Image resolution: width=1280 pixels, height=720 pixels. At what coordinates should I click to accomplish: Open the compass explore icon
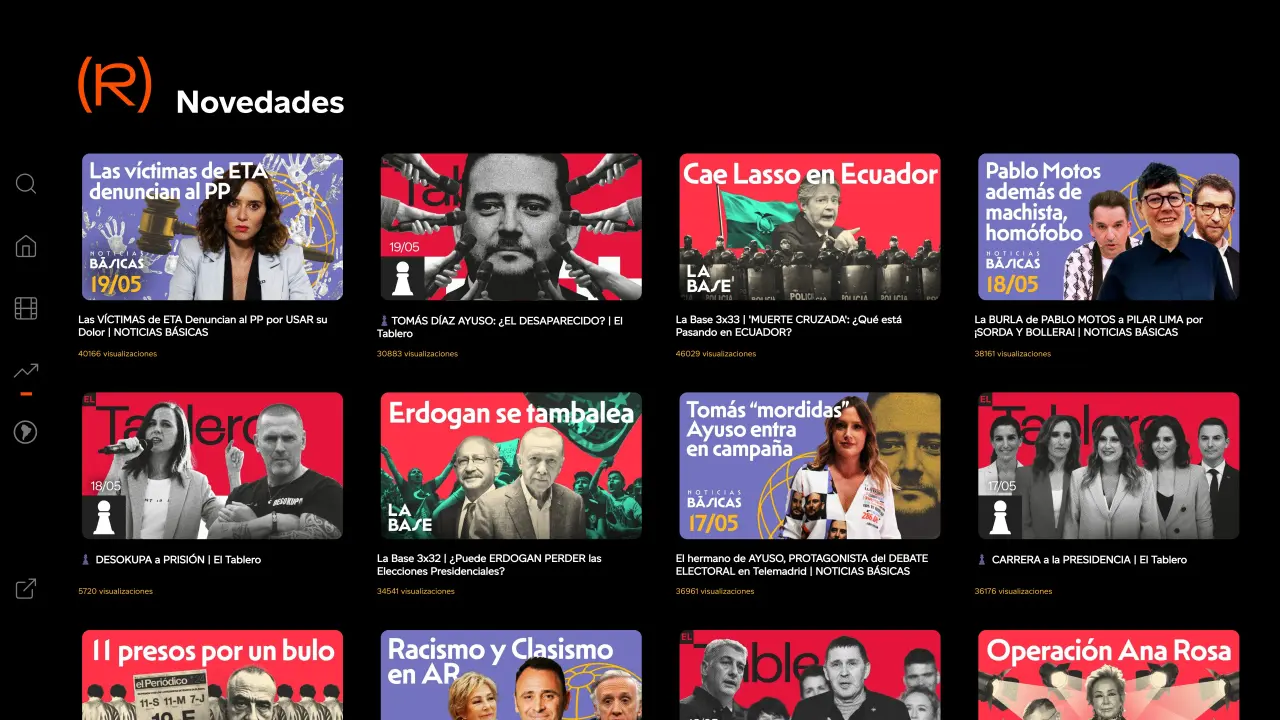[x=26, y=432]
